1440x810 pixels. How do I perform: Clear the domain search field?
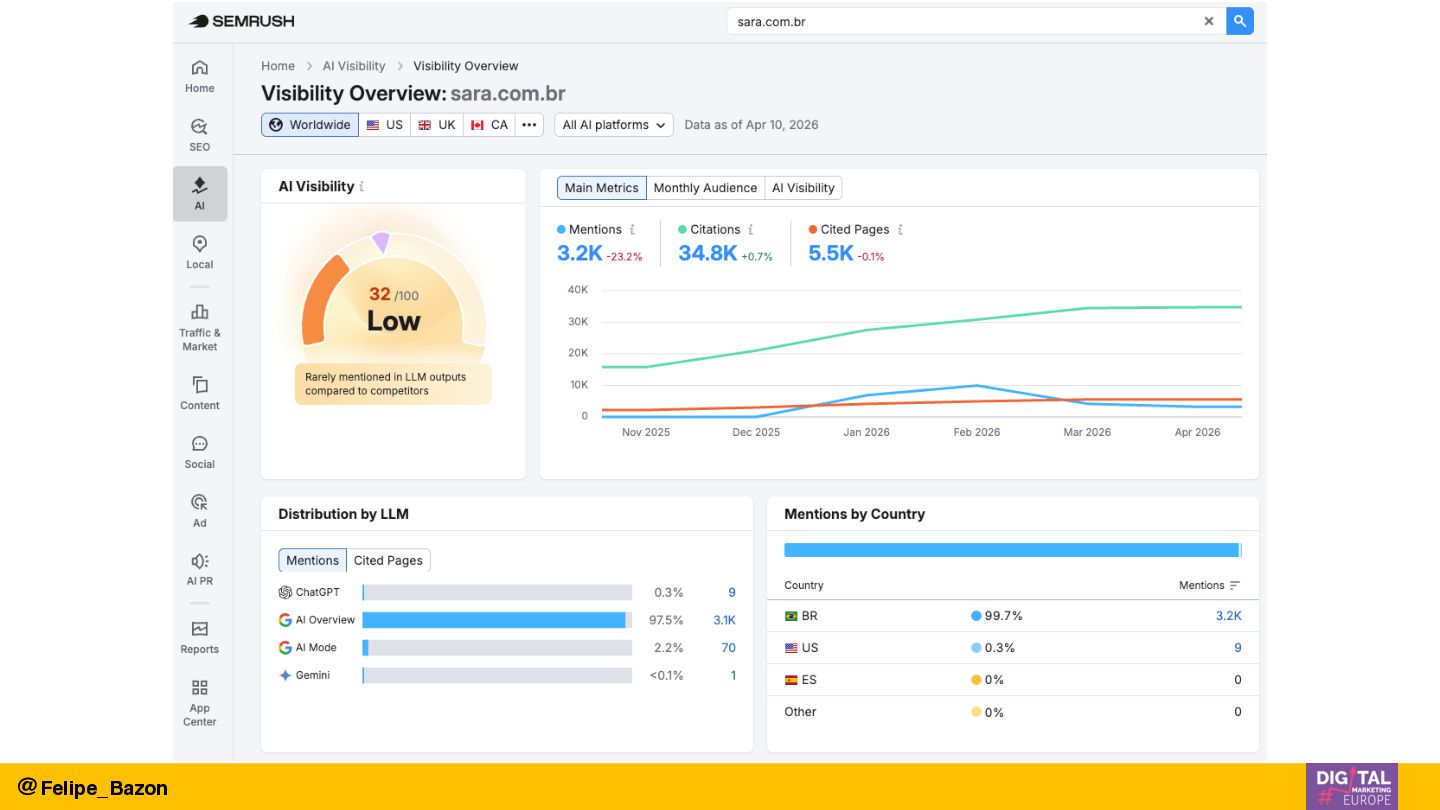point(1209,21)
